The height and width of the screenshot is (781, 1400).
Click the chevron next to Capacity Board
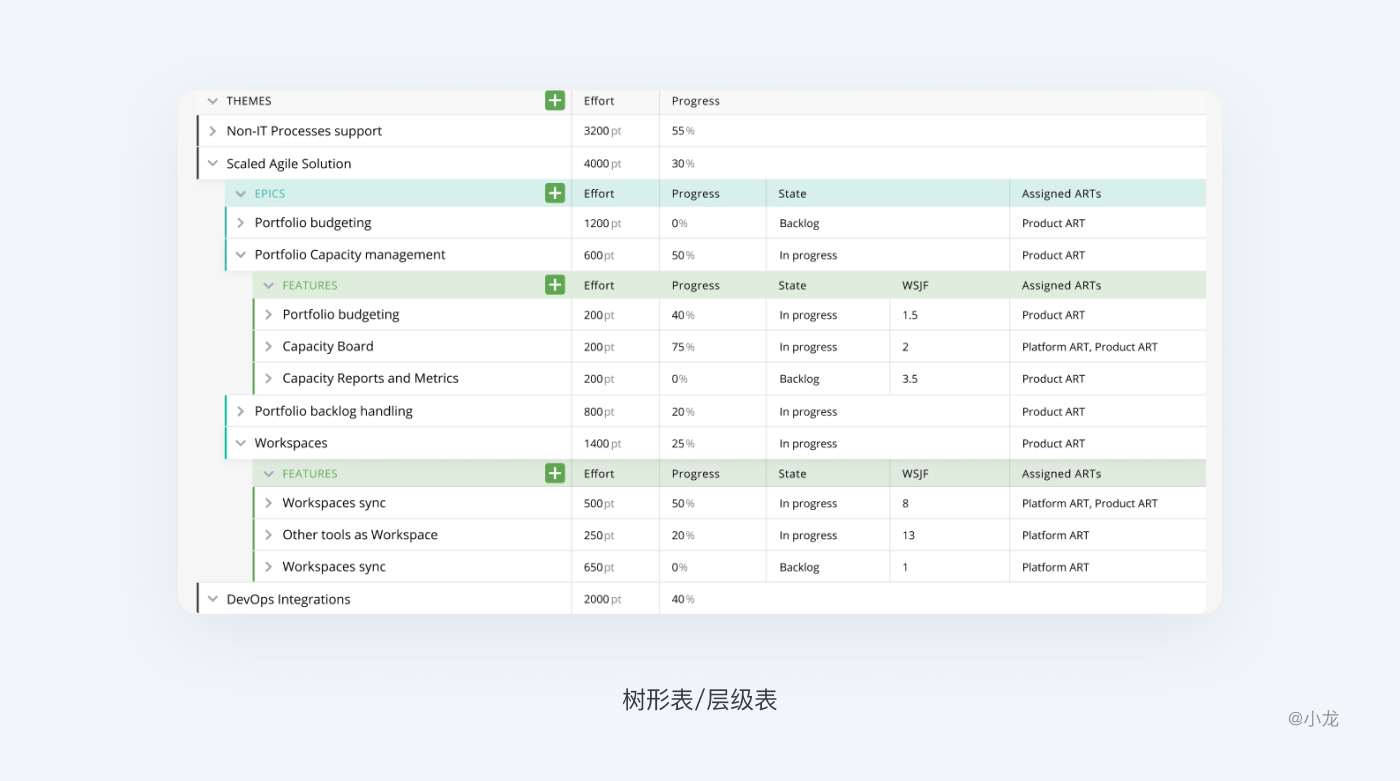[x=268, y=346]
